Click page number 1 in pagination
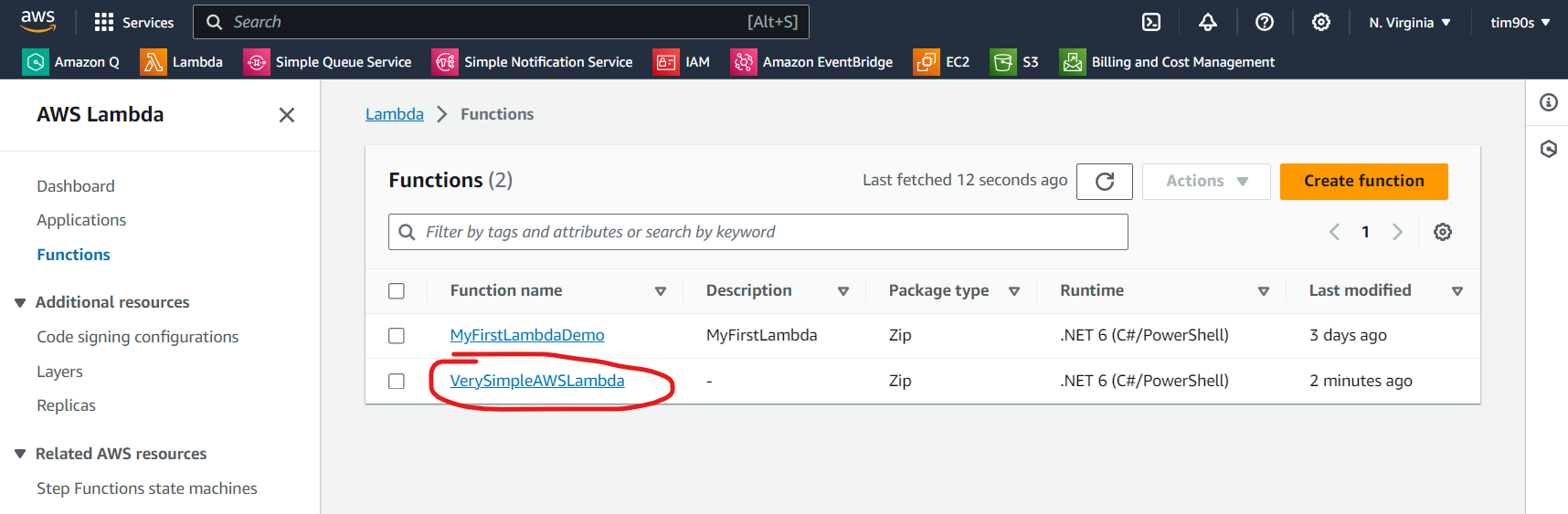Screen dimensions: 1568x514 pyautogui.click(x=1365, y=232)
